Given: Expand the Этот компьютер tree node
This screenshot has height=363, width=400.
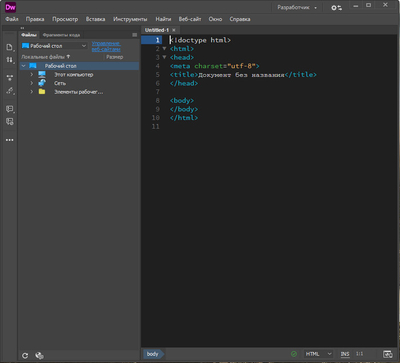Looking at the screenshot, I should tap(32, 74).
